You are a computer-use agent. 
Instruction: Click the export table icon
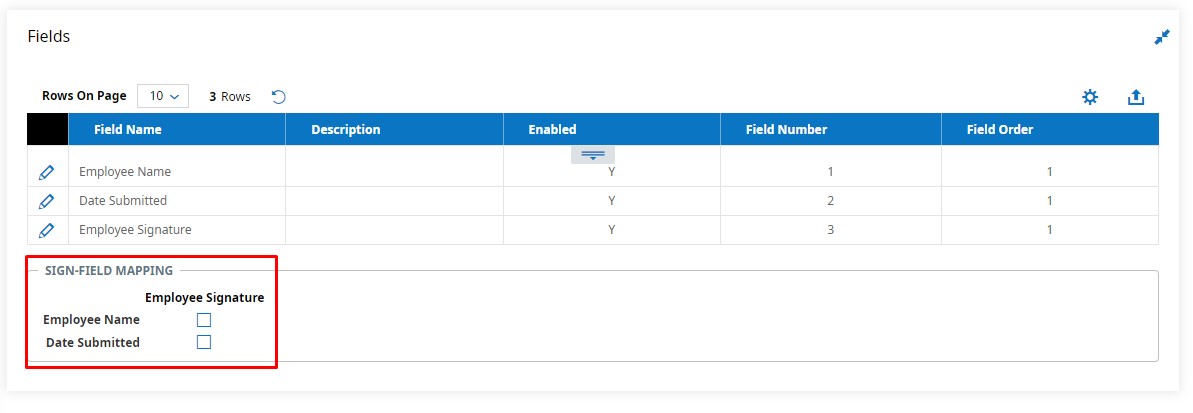(x=1135, y=97)
